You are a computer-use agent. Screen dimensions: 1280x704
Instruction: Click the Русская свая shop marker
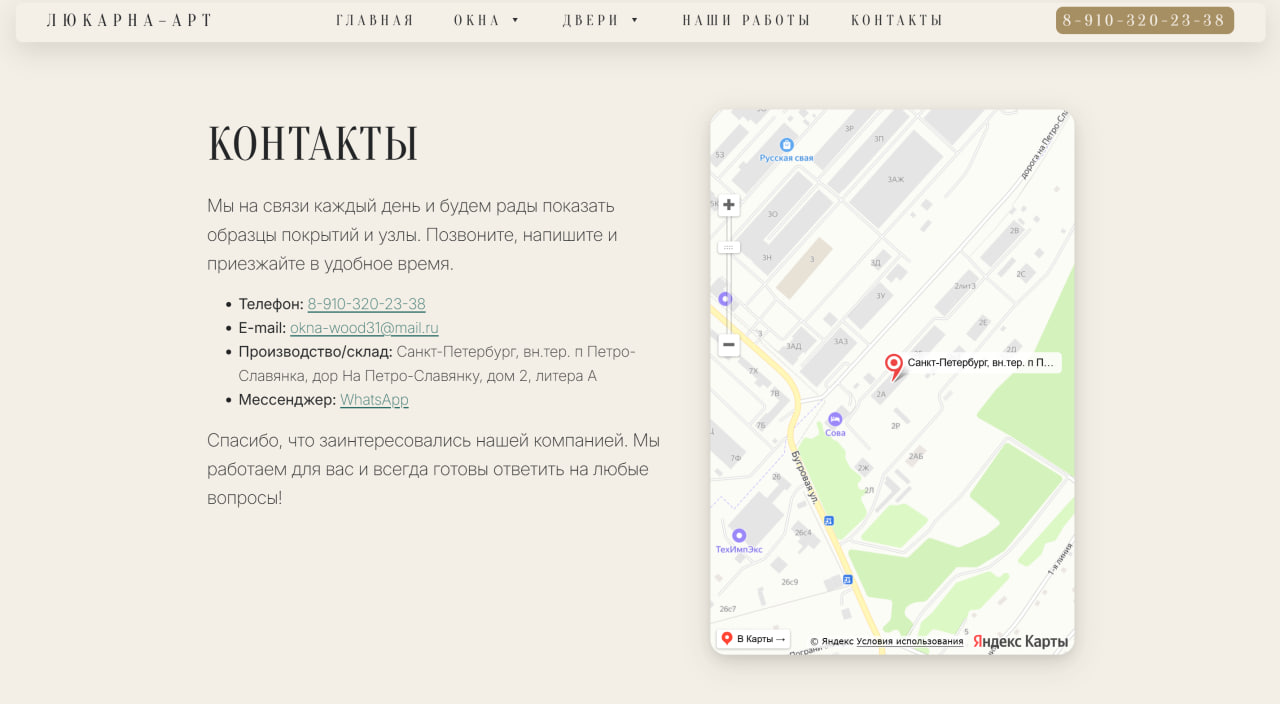pos(787,145)
